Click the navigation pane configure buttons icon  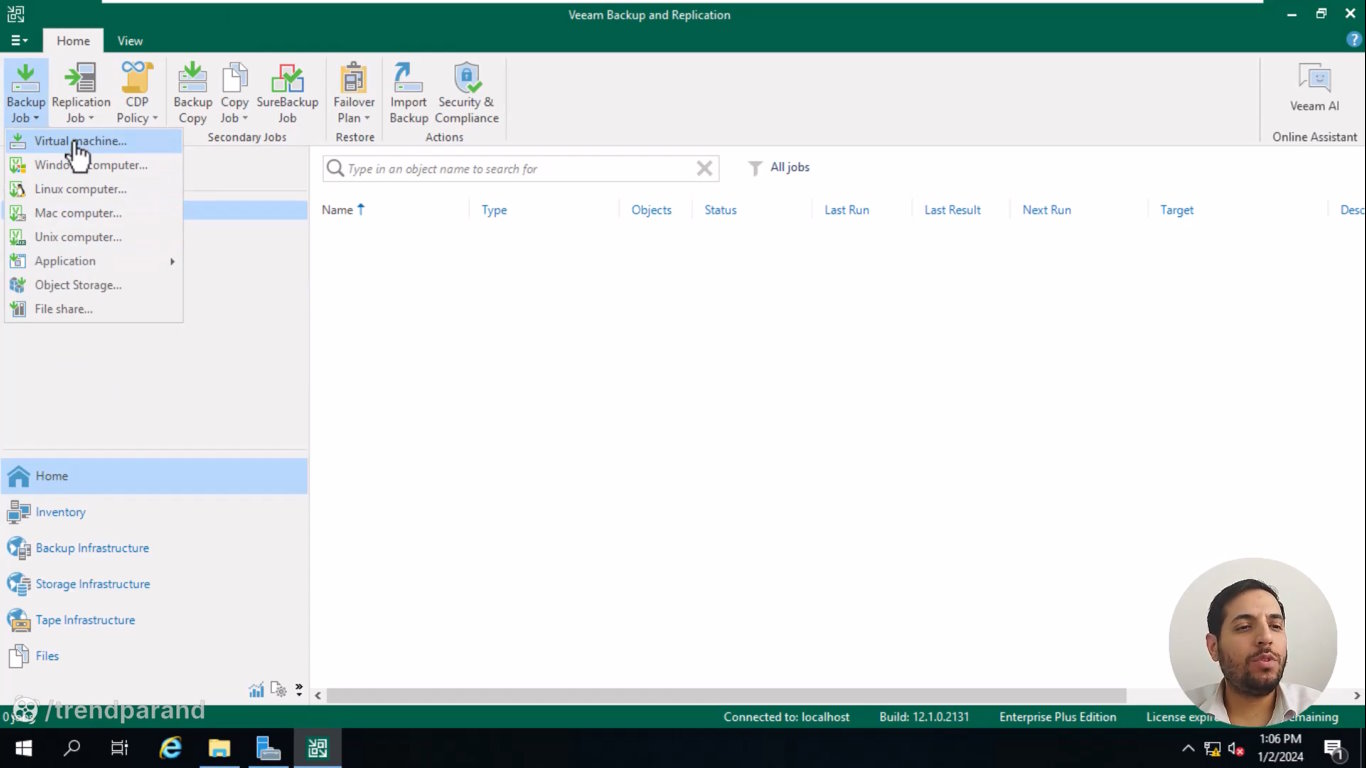(x=278, y=689)
